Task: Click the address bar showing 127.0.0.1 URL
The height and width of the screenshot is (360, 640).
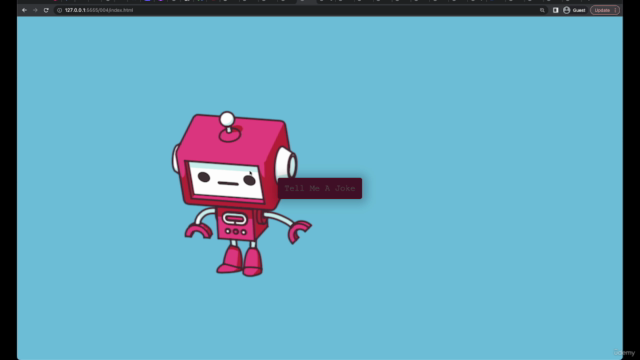Action: pos(300,10)
